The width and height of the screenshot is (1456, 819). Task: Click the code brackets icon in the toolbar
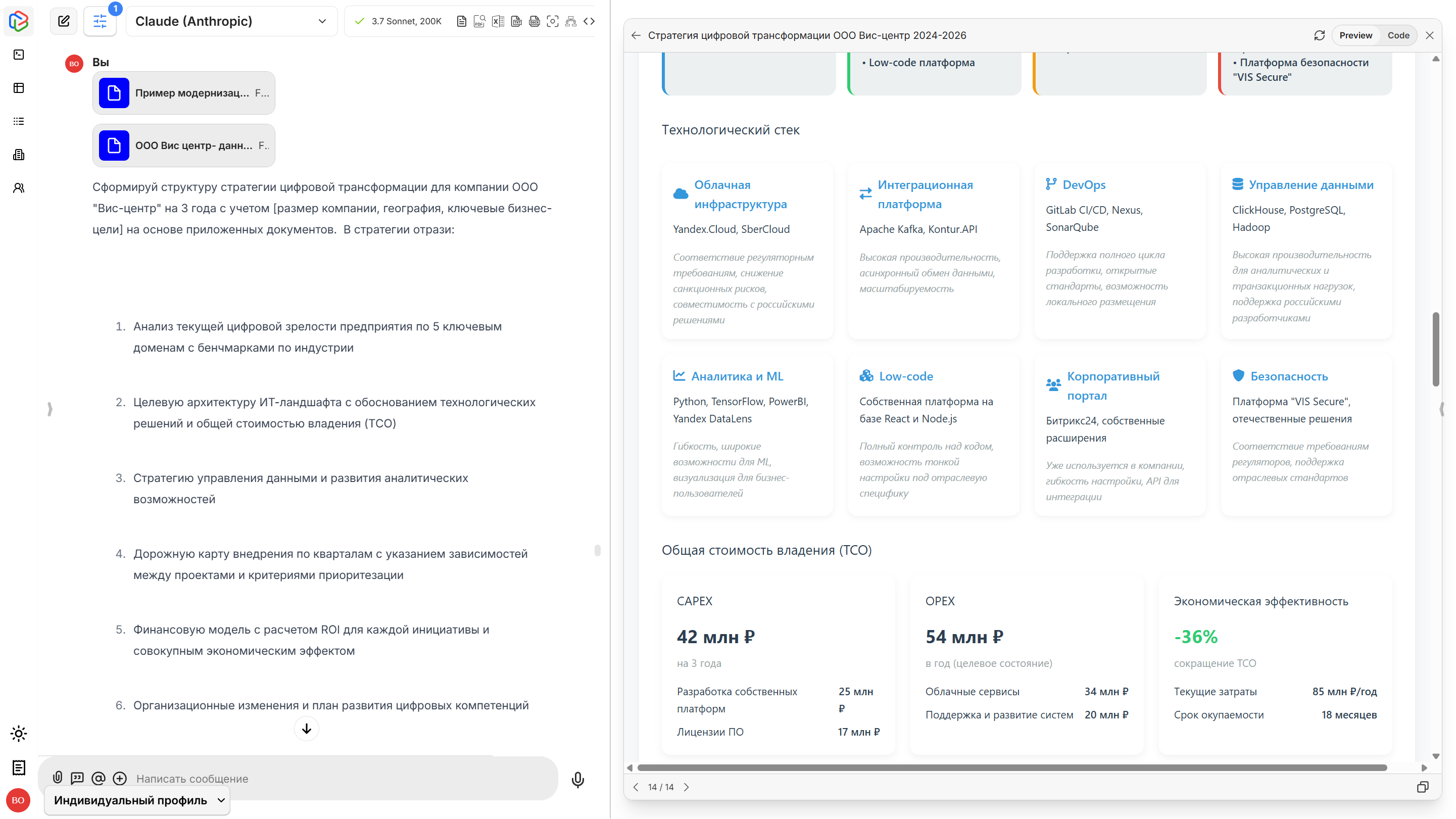(589, 21)
